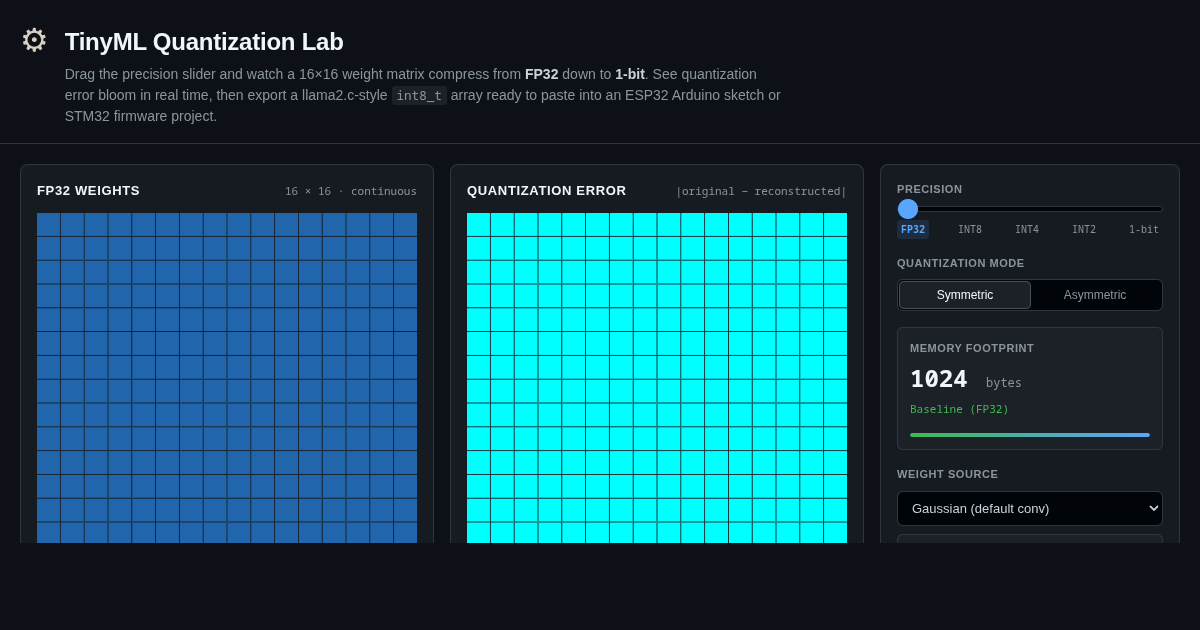This screenshot has width=1200, height=630.
Task: Select the FP32 precision label
Action: 913,230
